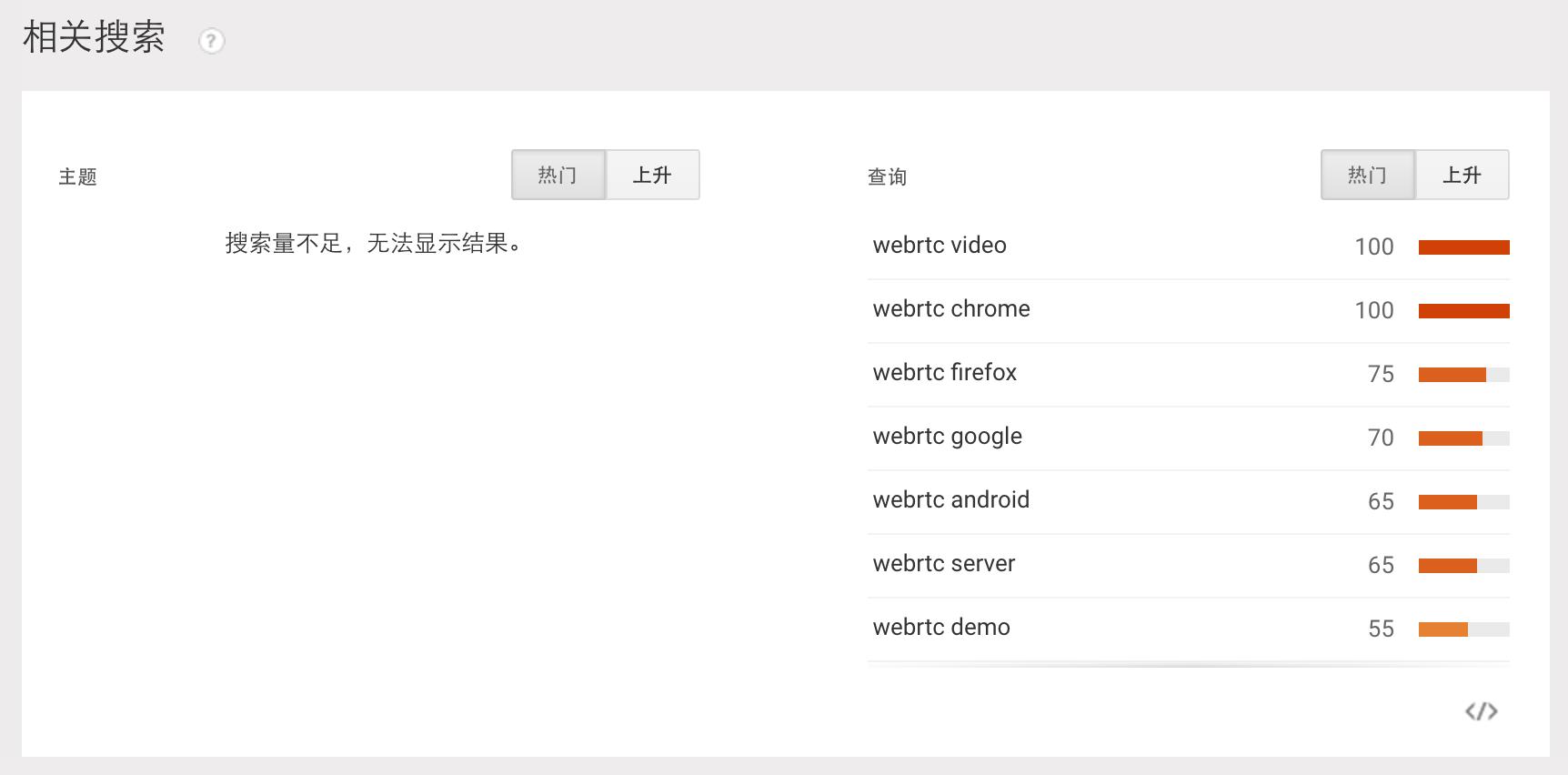
Task: Click the bar for webrtc google
Action: [x=1464, y=438]
